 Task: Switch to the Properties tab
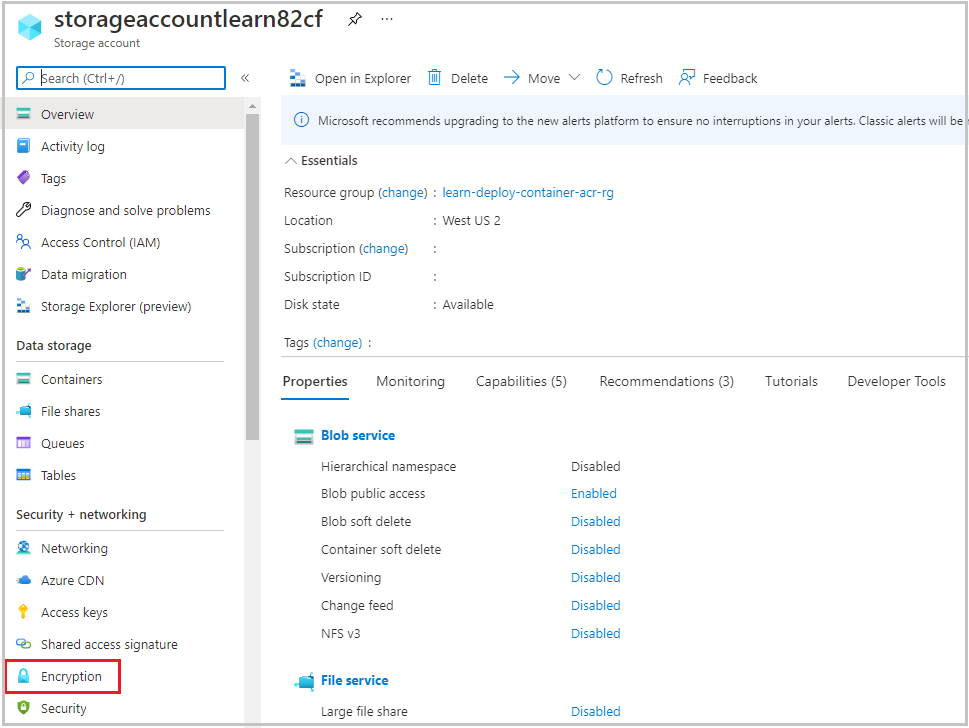click(x=315, y=381)
